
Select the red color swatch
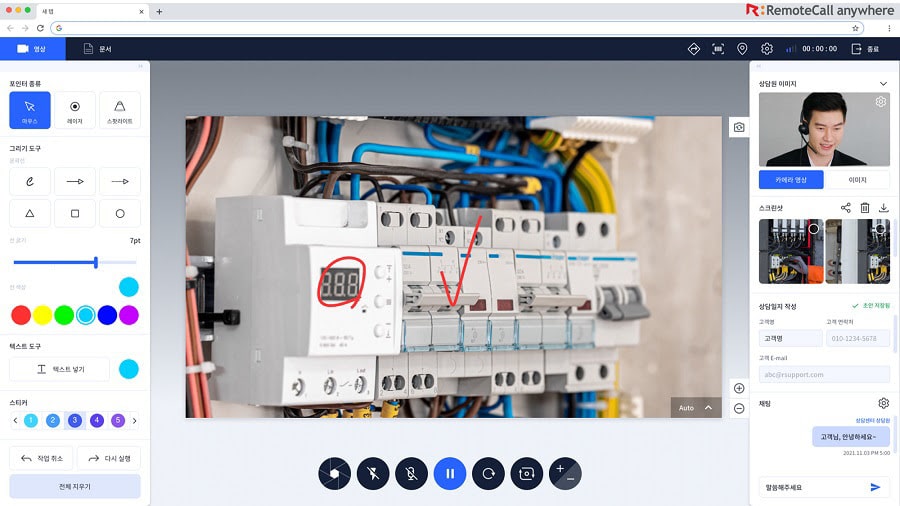21,315
